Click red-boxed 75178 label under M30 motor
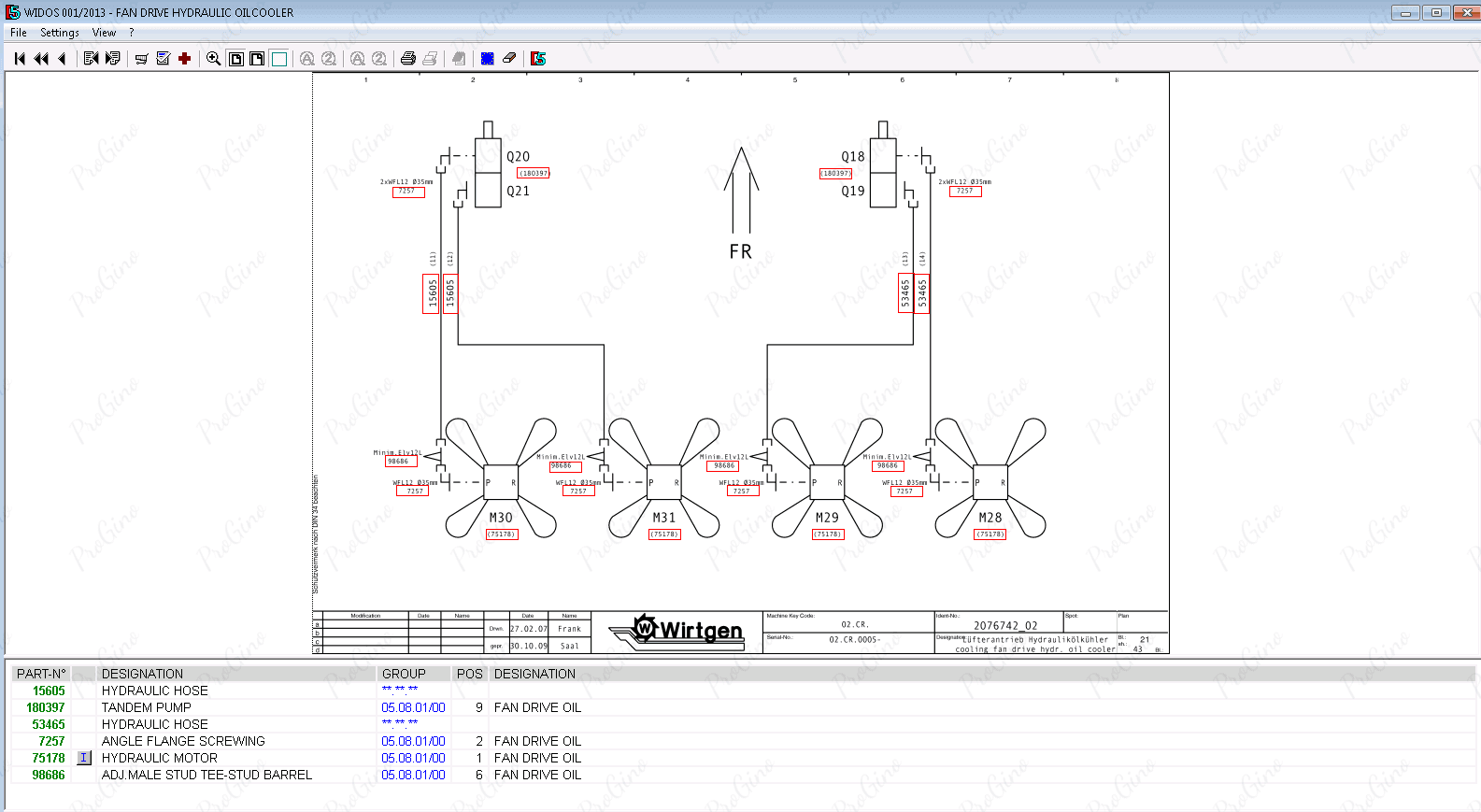Screen dimensions: 1481x812 point(502,534)
